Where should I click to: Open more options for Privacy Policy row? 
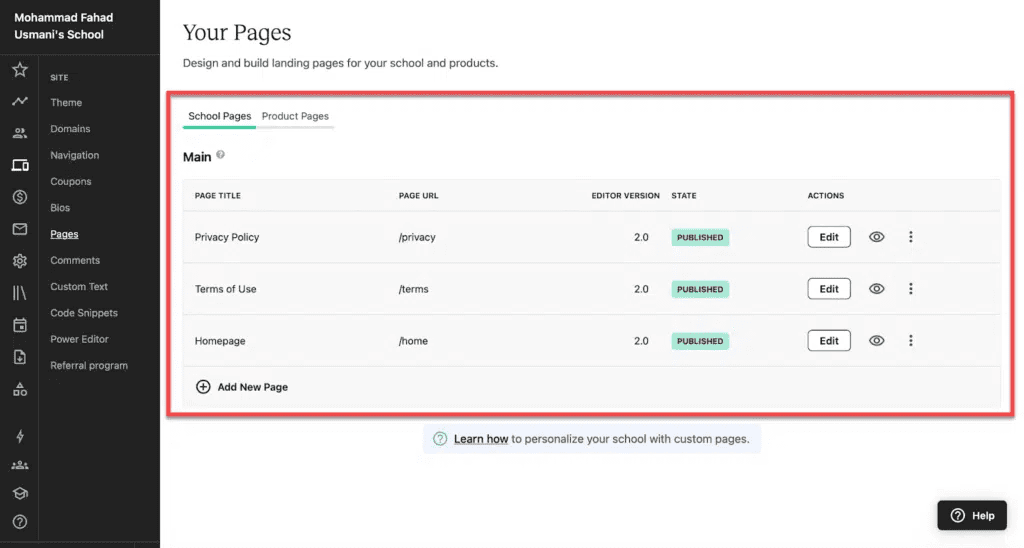pyautogui.click(x=910, y=237)
